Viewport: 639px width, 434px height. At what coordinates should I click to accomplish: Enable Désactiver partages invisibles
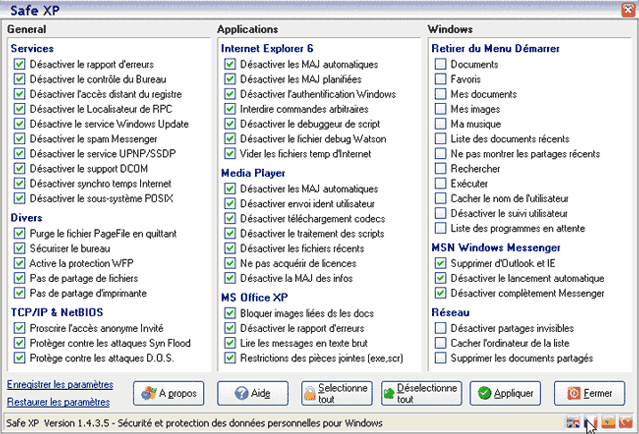pos(441,328)
